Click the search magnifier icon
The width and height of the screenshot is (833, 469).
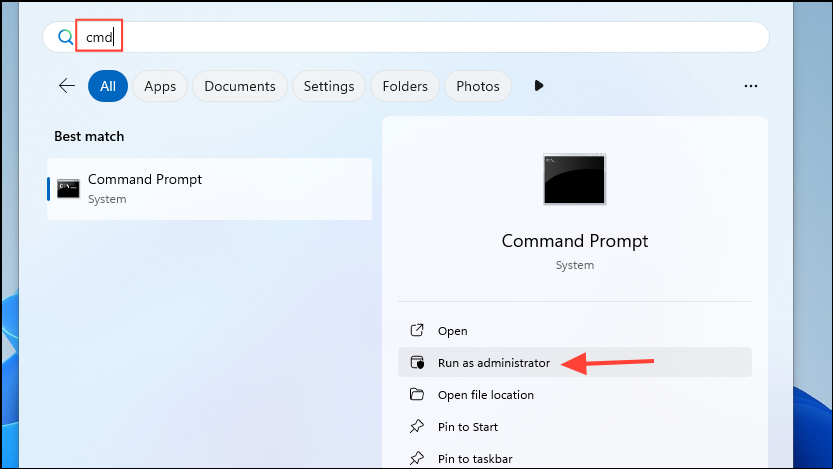pyautogui.click(x=65, y=37)
